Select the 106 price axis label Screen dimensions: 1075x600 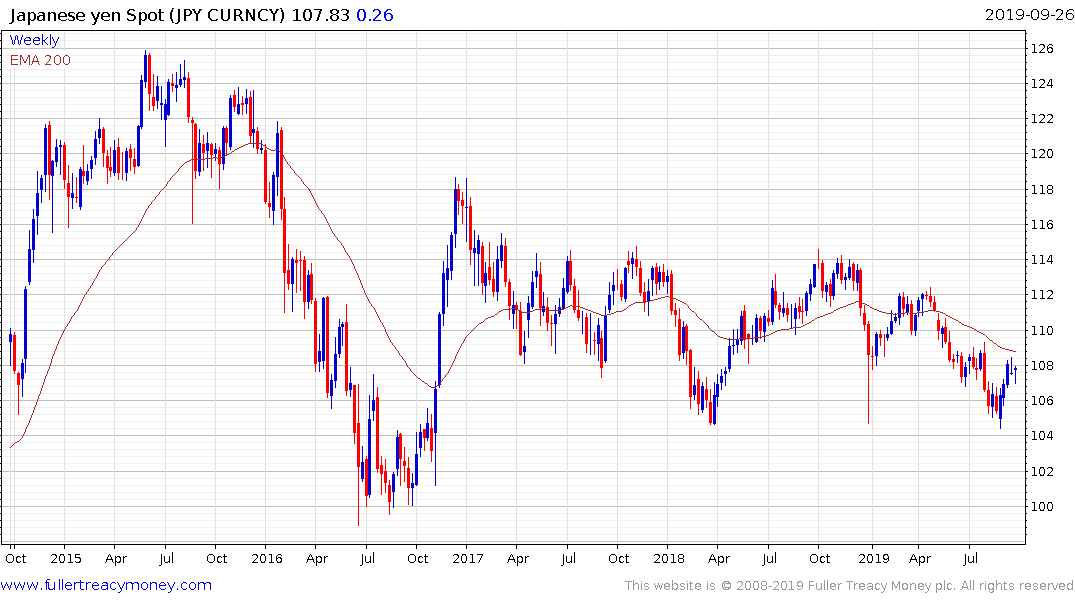tap(1043, 400)
